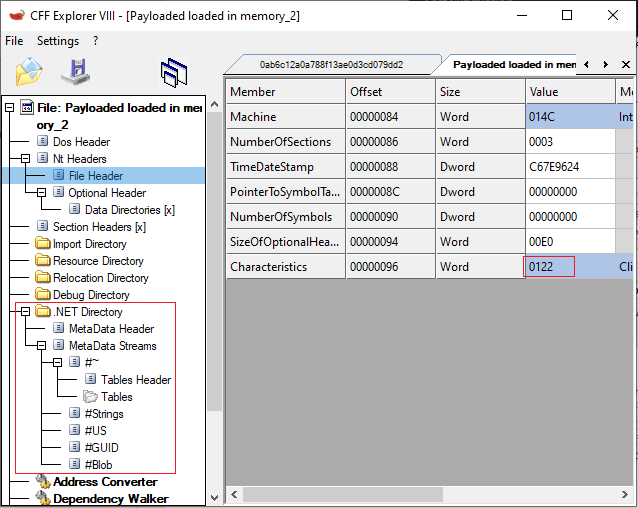This screenshot has width=638, height=508.
Task: Open the File menu
Action: tap(14, 41)
